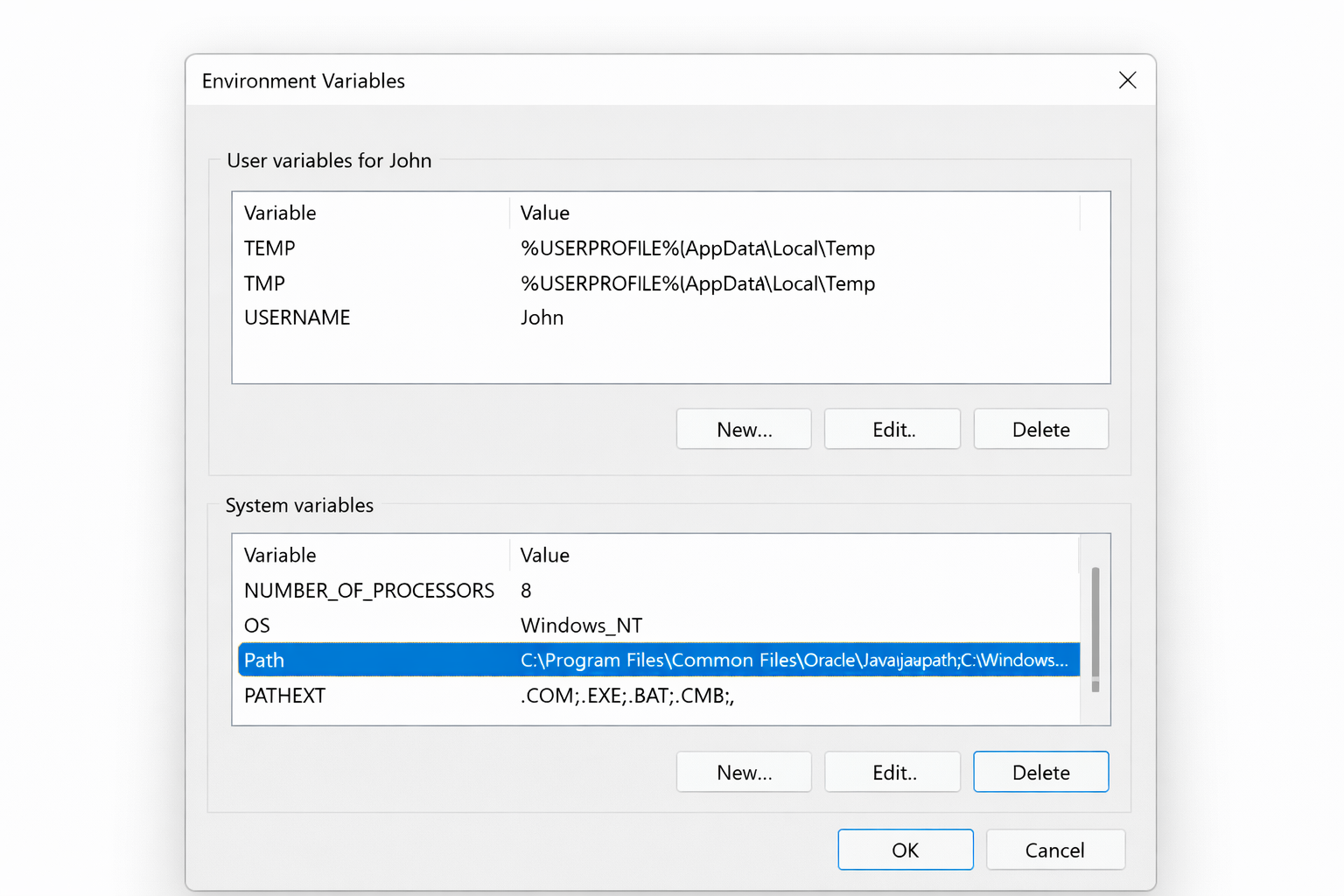Click the Value column header in user variables
Image resolution: width=1344 pixels, height=896 pixels.
(x=544, y=213)
